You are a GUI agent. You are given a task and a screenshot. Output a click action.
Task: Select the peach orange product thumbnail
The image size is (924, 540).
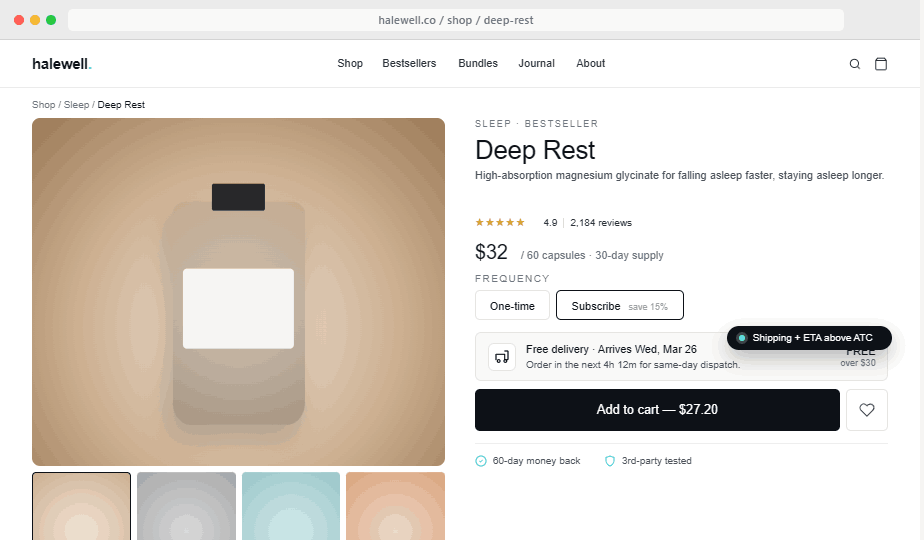tap(395, 506)
